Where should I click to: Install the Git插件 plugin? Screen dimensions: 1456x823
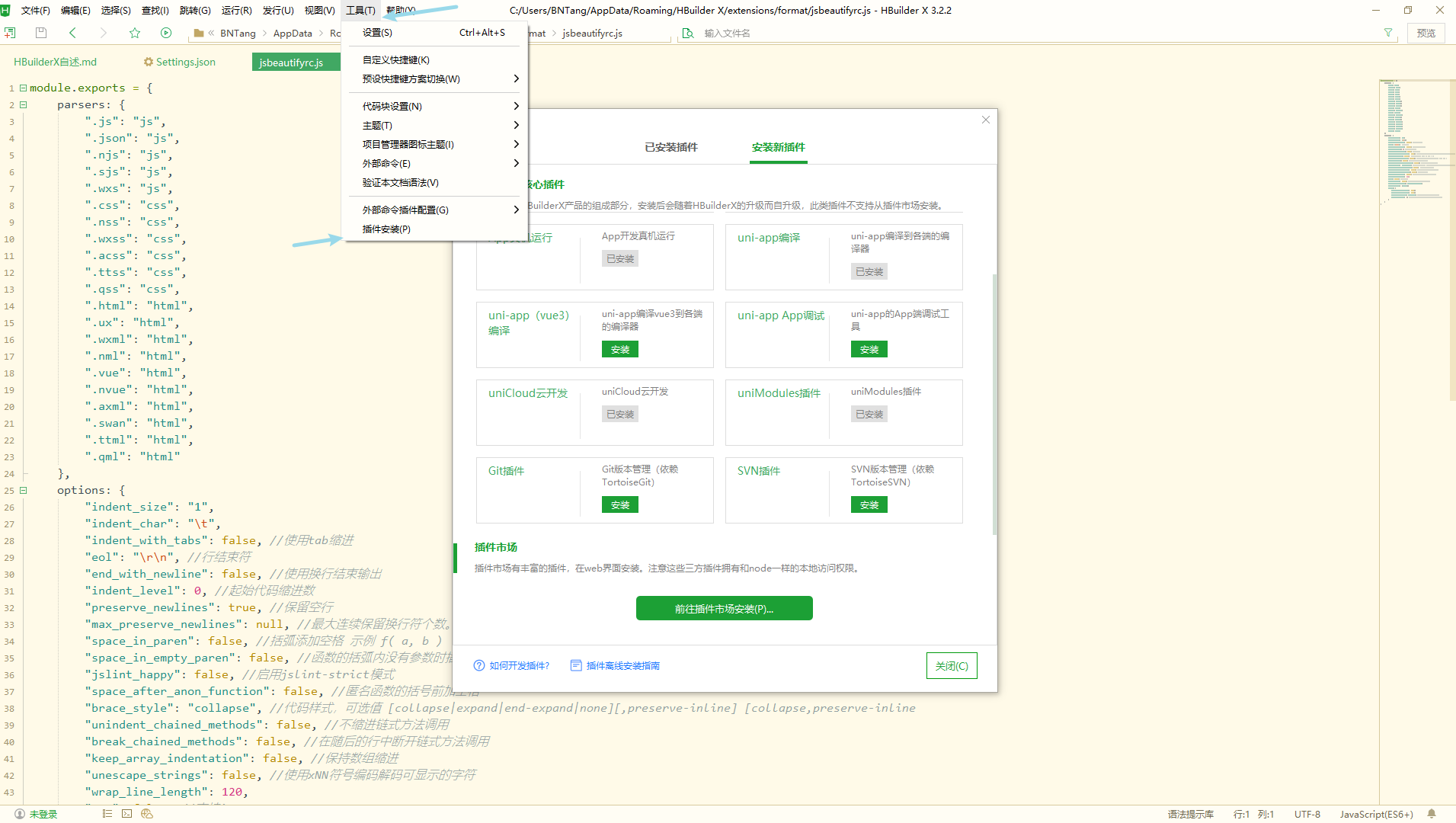(x=620, y=505)
